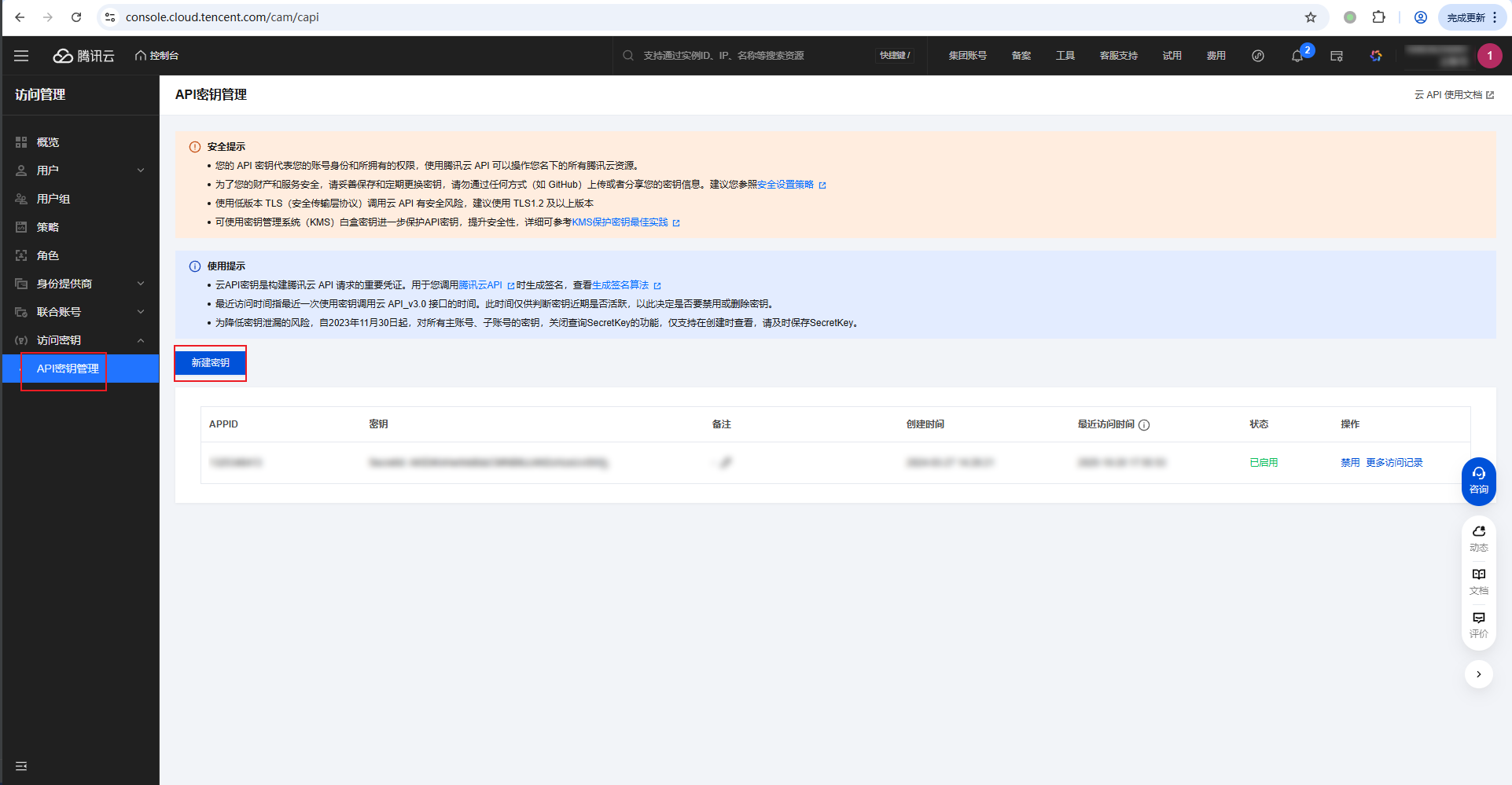Bookmark this page with the star icon
This screenshot has width=1512, height=785.
(x=1311, y=17)
